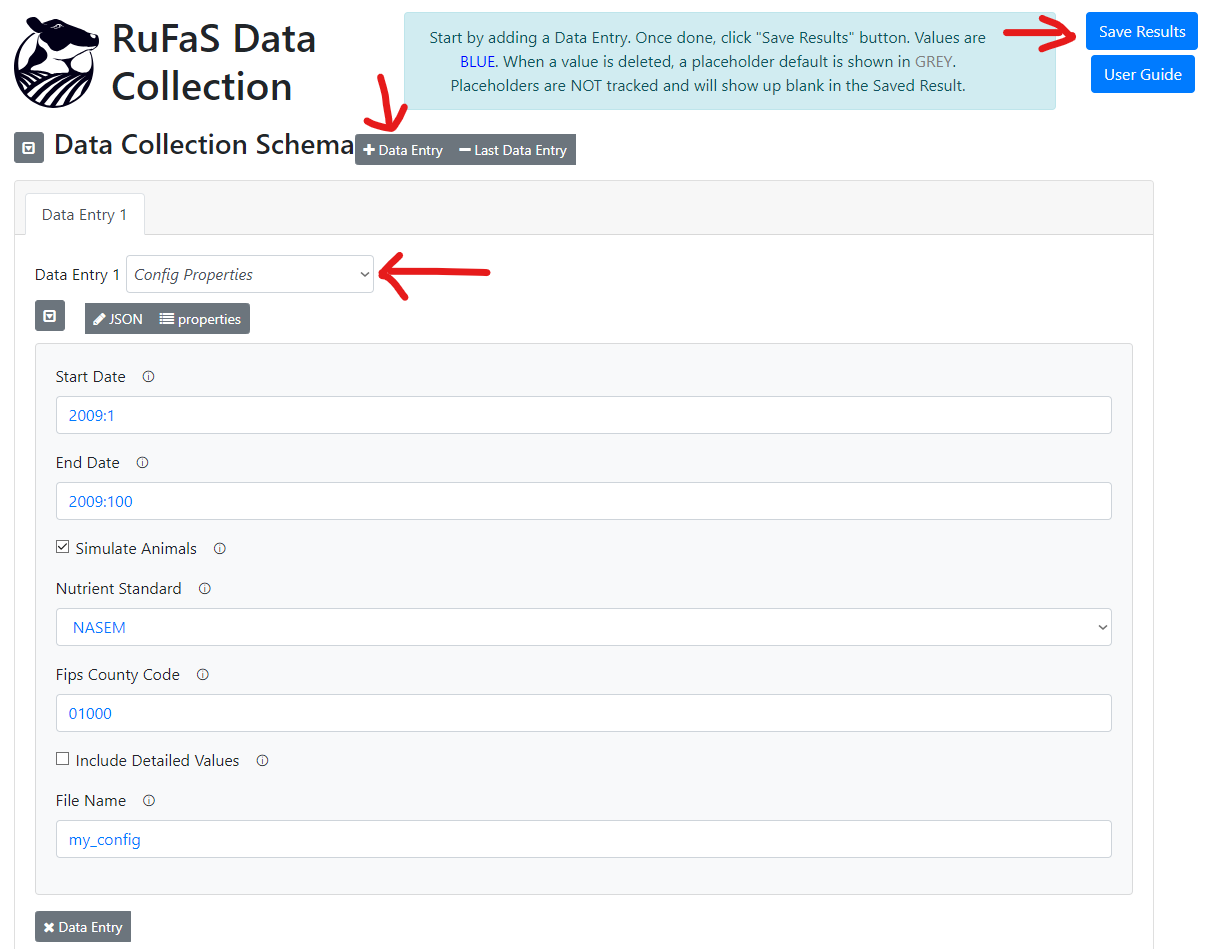Screen dimensions: 1207x949
Task: Add a new Data Entry
Action: 403,150
